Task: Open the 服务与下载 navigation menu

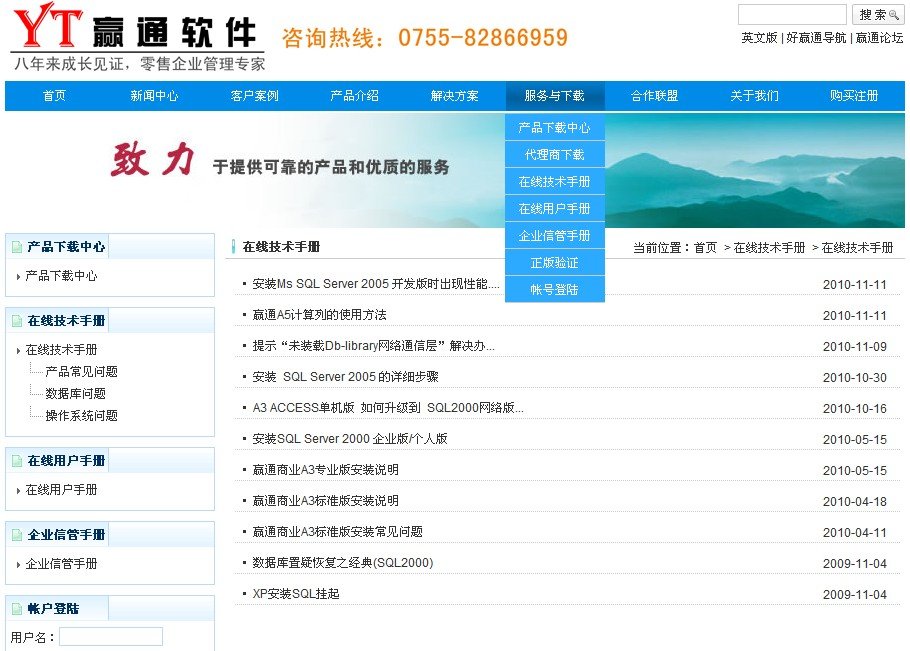Action: pyautogui.click(x=554, y=96)
